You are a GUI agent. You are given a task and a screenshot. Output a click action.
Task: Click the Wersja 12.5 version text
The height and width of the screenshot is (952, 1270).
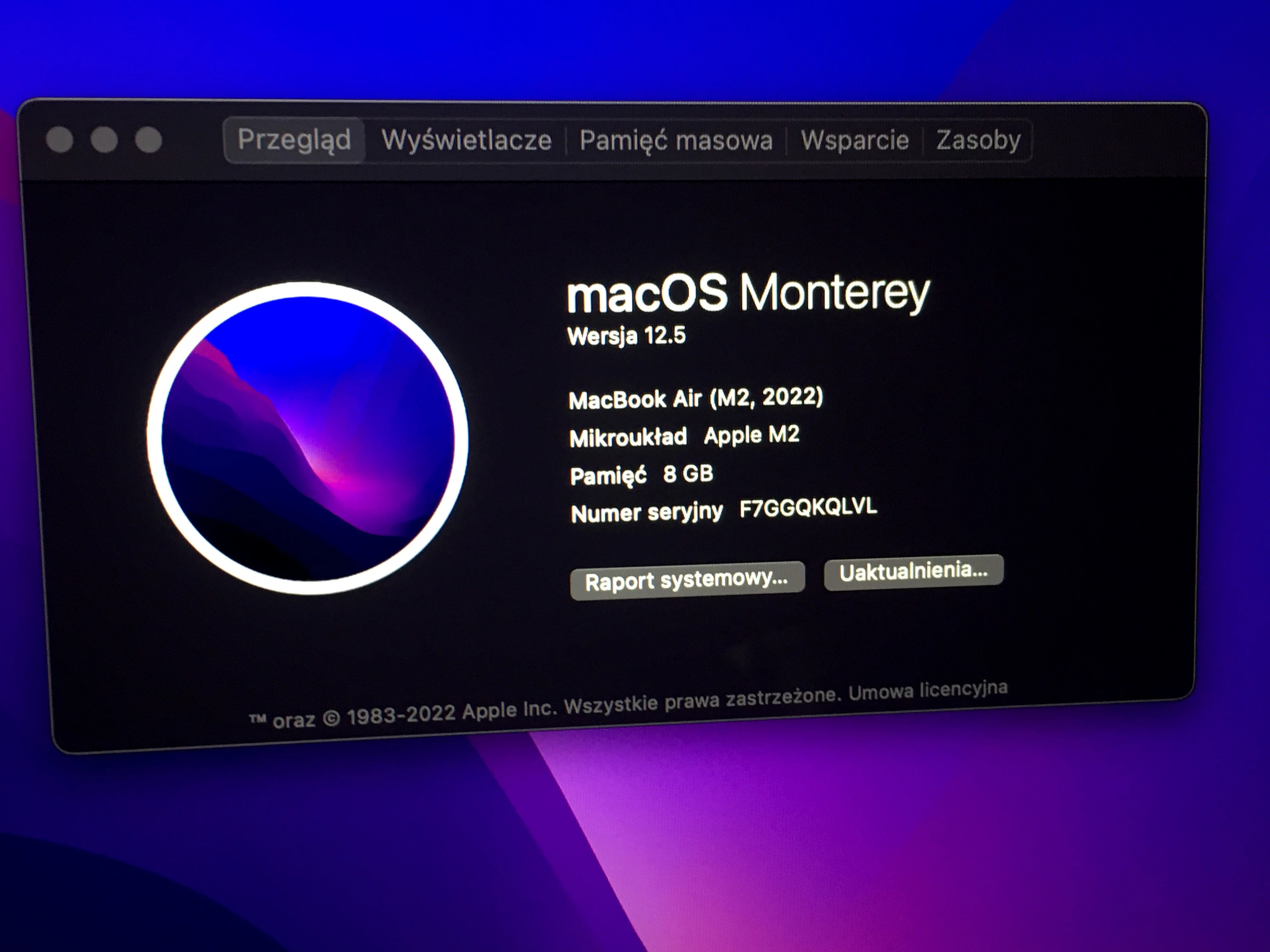click(626, 336)
